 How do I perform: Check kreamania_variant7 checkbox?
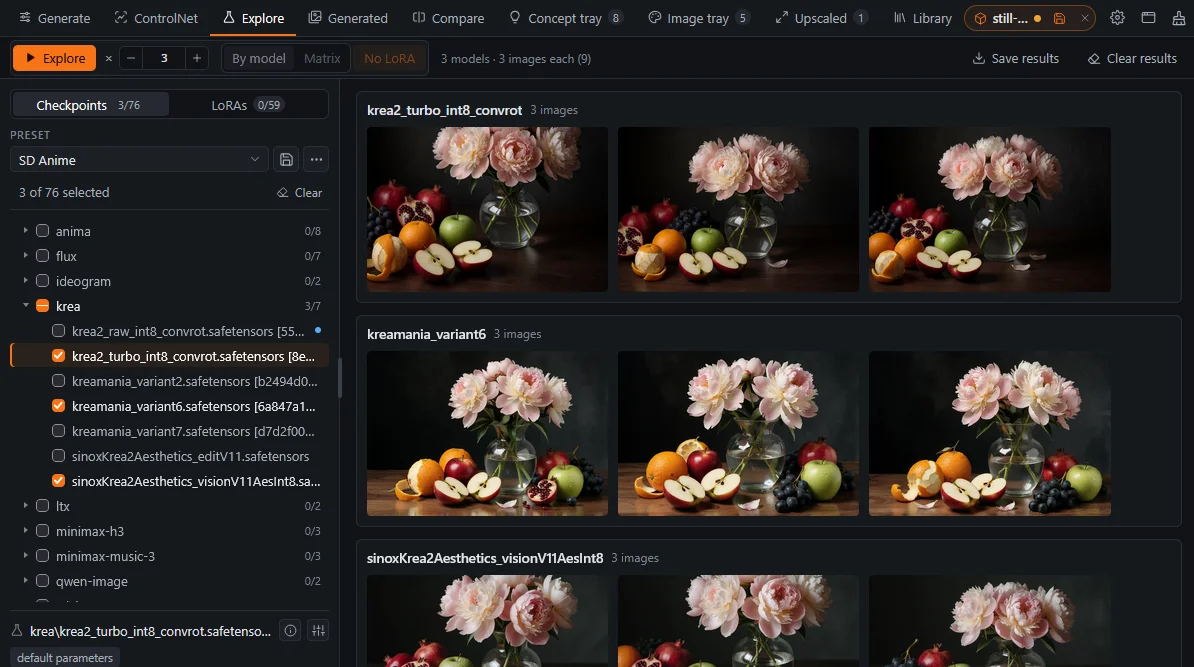[x=59, y=431]
